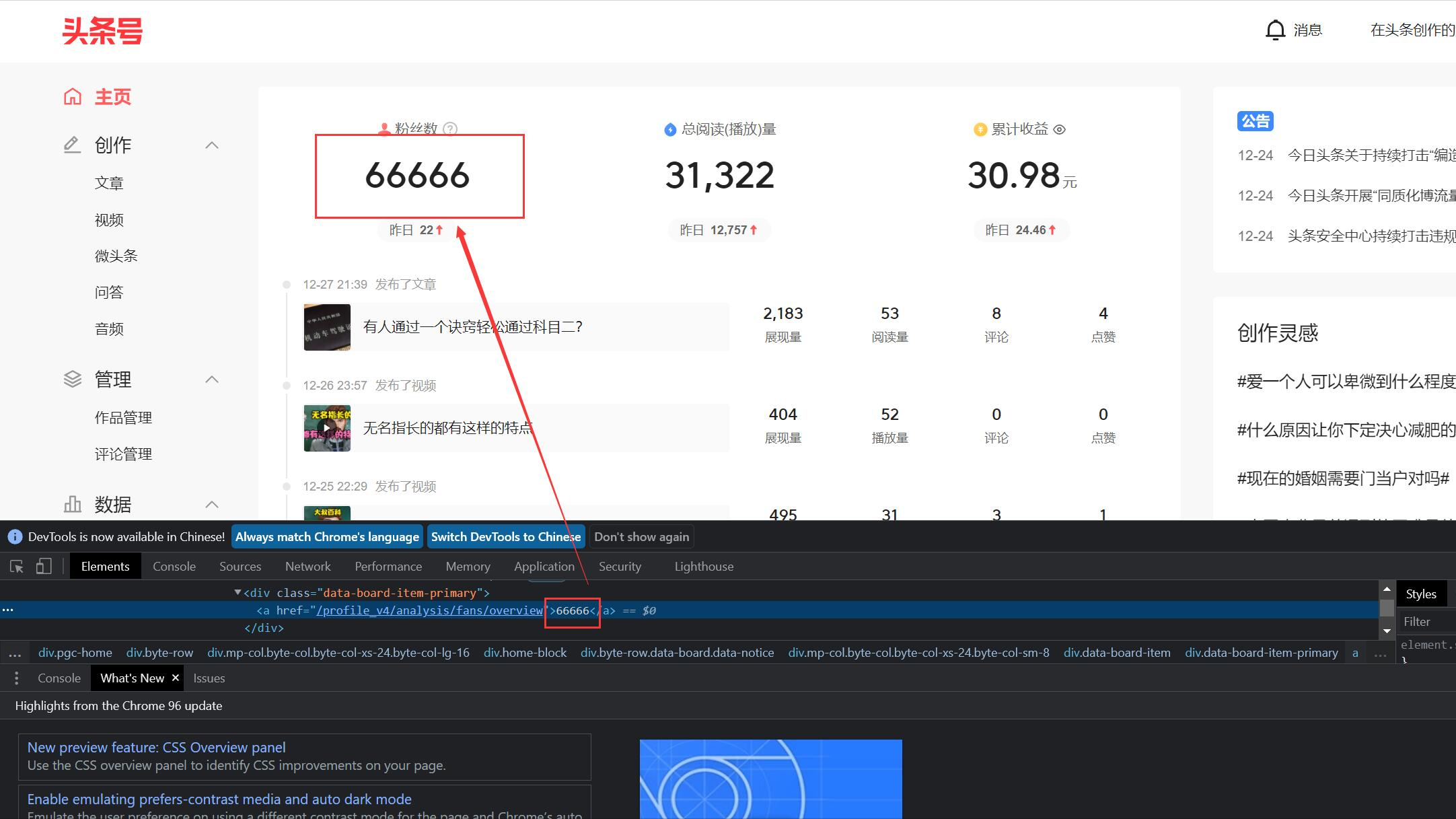Viewport: 1456px width, 819px height.
Task: Click Switch DevTools to Chinese button
Action: [x=505, y=537]
